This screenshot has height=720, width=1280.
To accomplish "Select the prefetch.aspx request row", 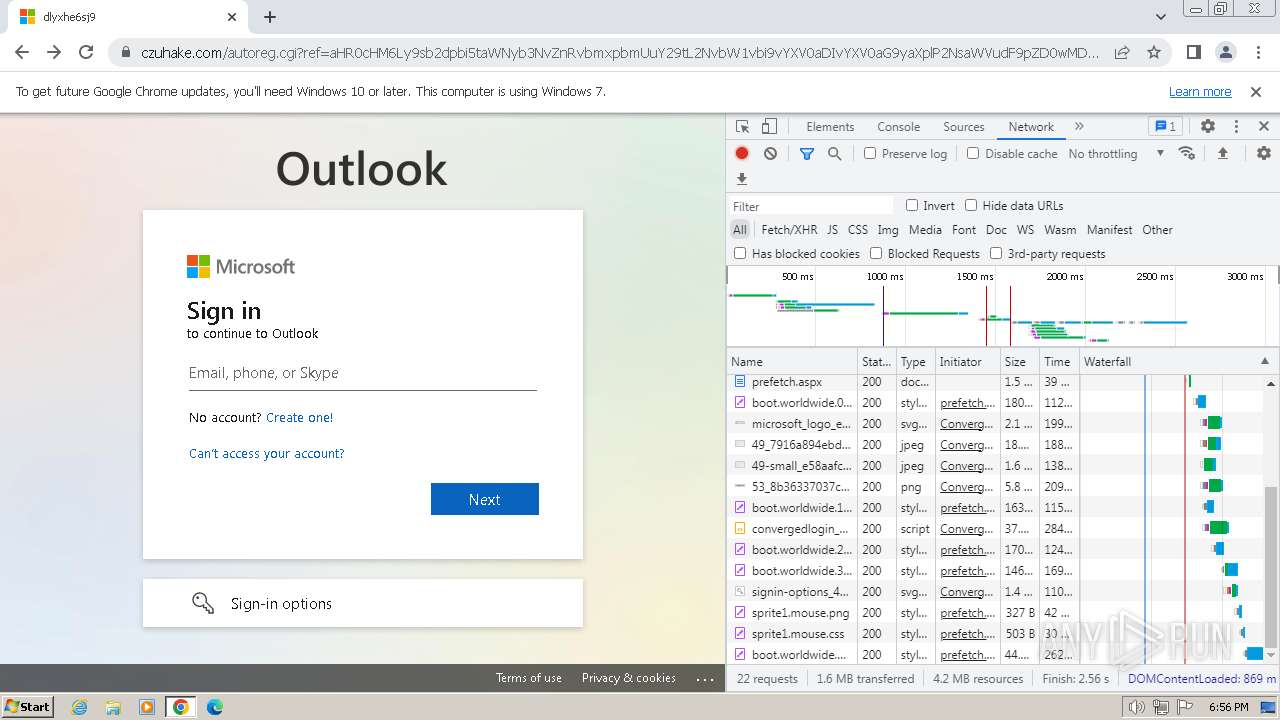I will [x=996, y=382].
